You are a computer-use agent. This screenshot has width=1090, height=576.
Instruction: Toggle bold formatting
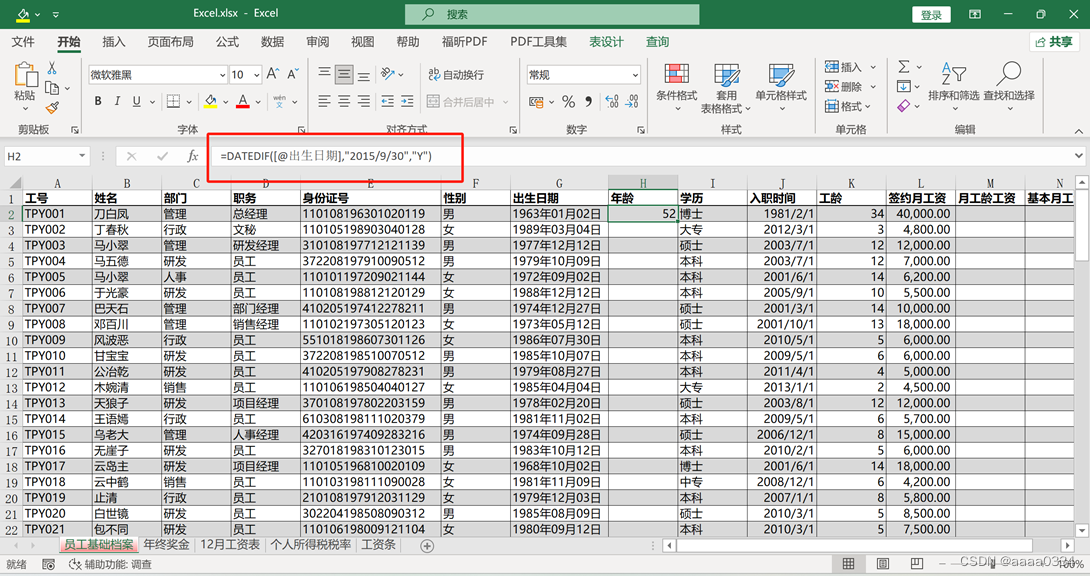point(98,101)
